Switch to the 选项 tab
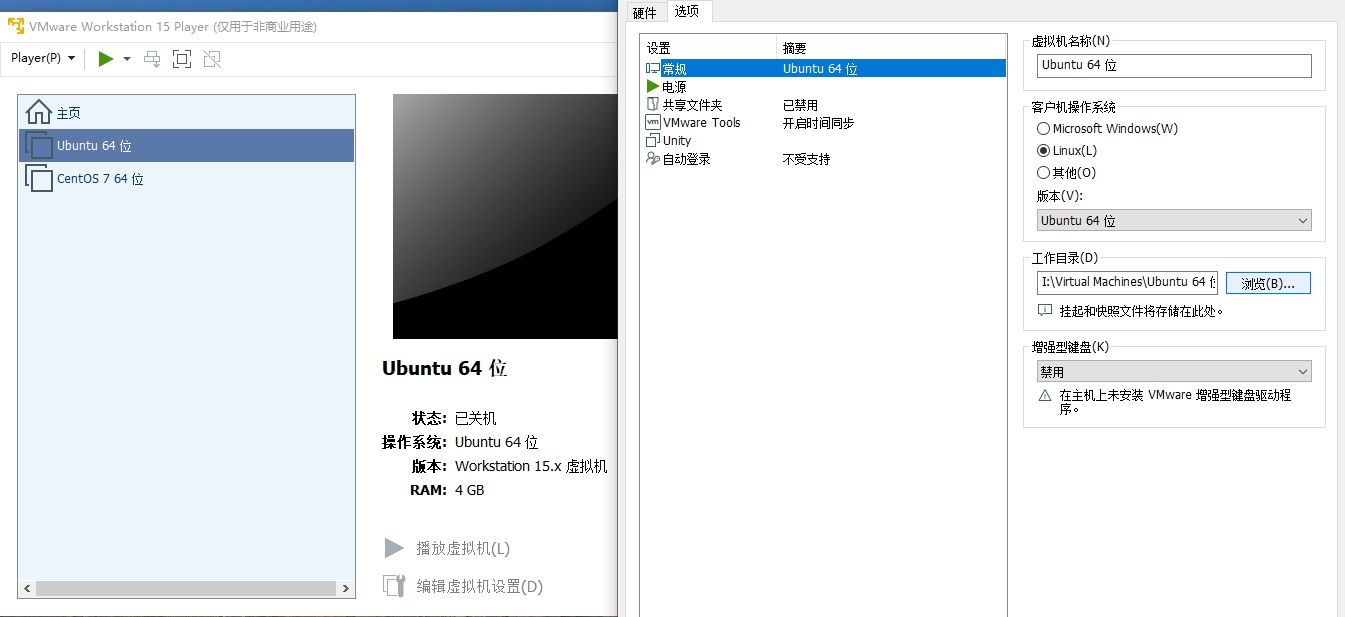 (x=687, y=11)
